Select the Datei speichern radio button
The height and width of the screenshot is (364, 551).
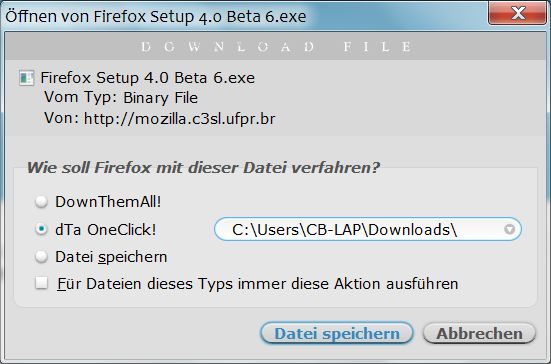point(41,256)
